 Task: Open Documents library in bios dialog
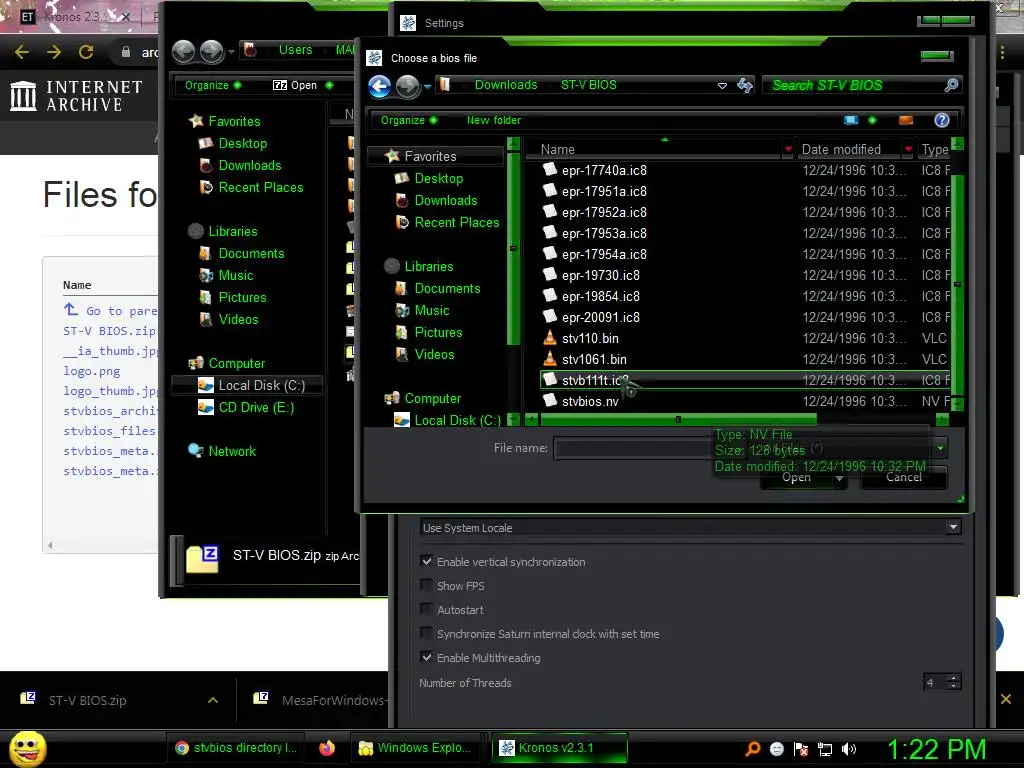pos(447,289)
